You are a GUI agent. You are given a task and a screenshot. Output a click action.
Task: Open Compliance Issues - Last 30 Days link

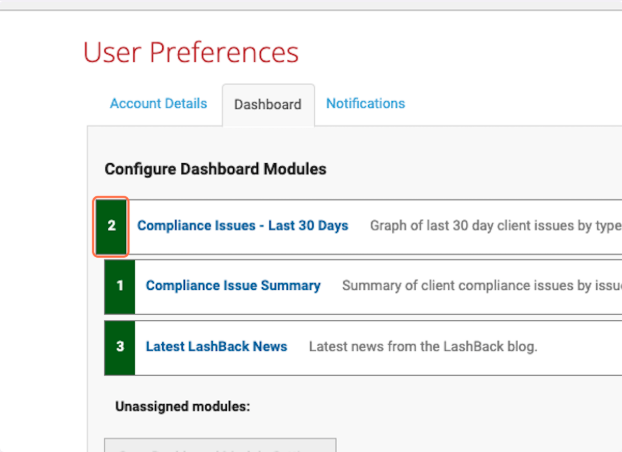(x=243, y=226)
